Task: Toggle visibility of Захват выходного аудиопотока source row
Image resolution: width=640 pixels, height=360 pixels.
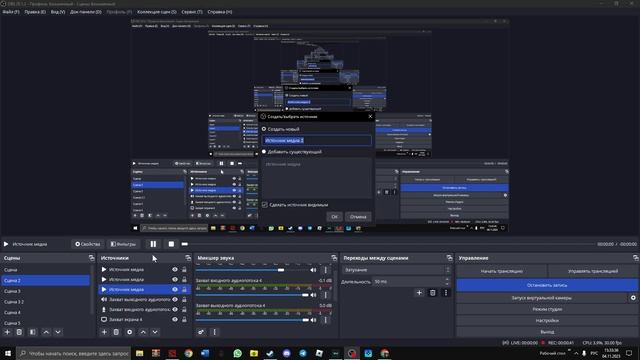Action: pos(175,300)
